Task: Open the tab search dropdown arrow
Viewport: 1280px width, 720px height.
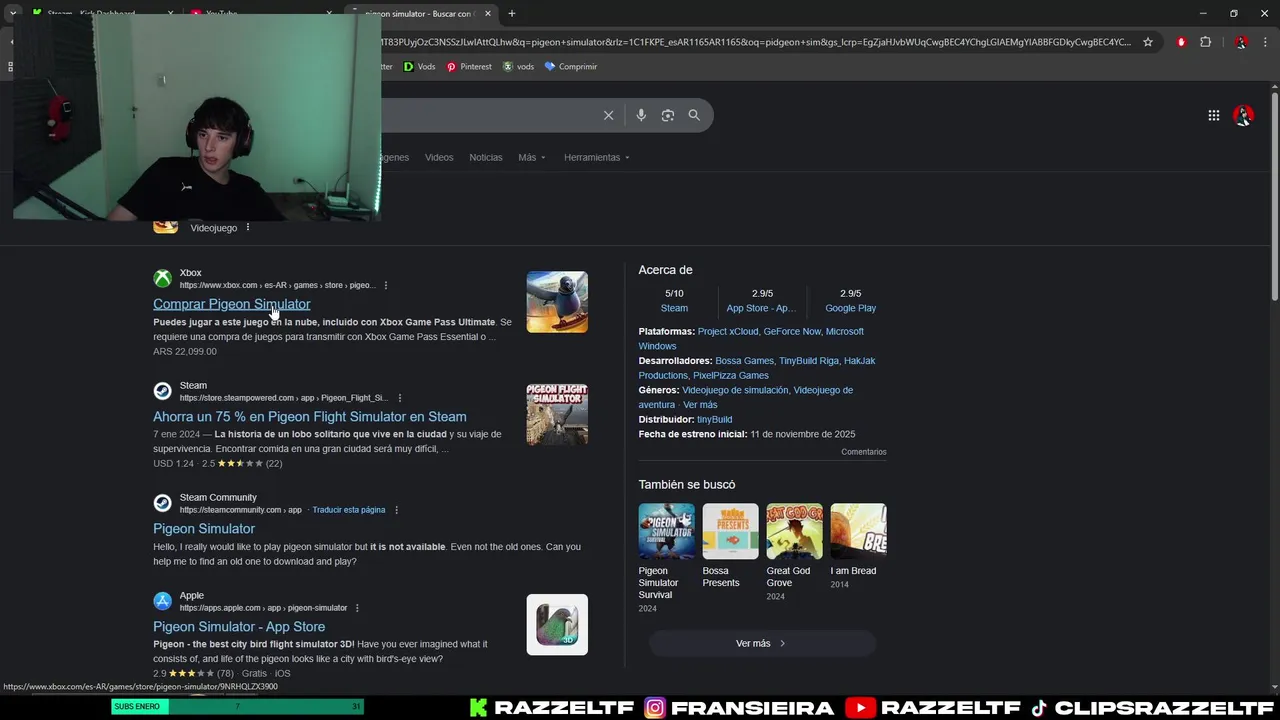Action: [x=13, y=14]
